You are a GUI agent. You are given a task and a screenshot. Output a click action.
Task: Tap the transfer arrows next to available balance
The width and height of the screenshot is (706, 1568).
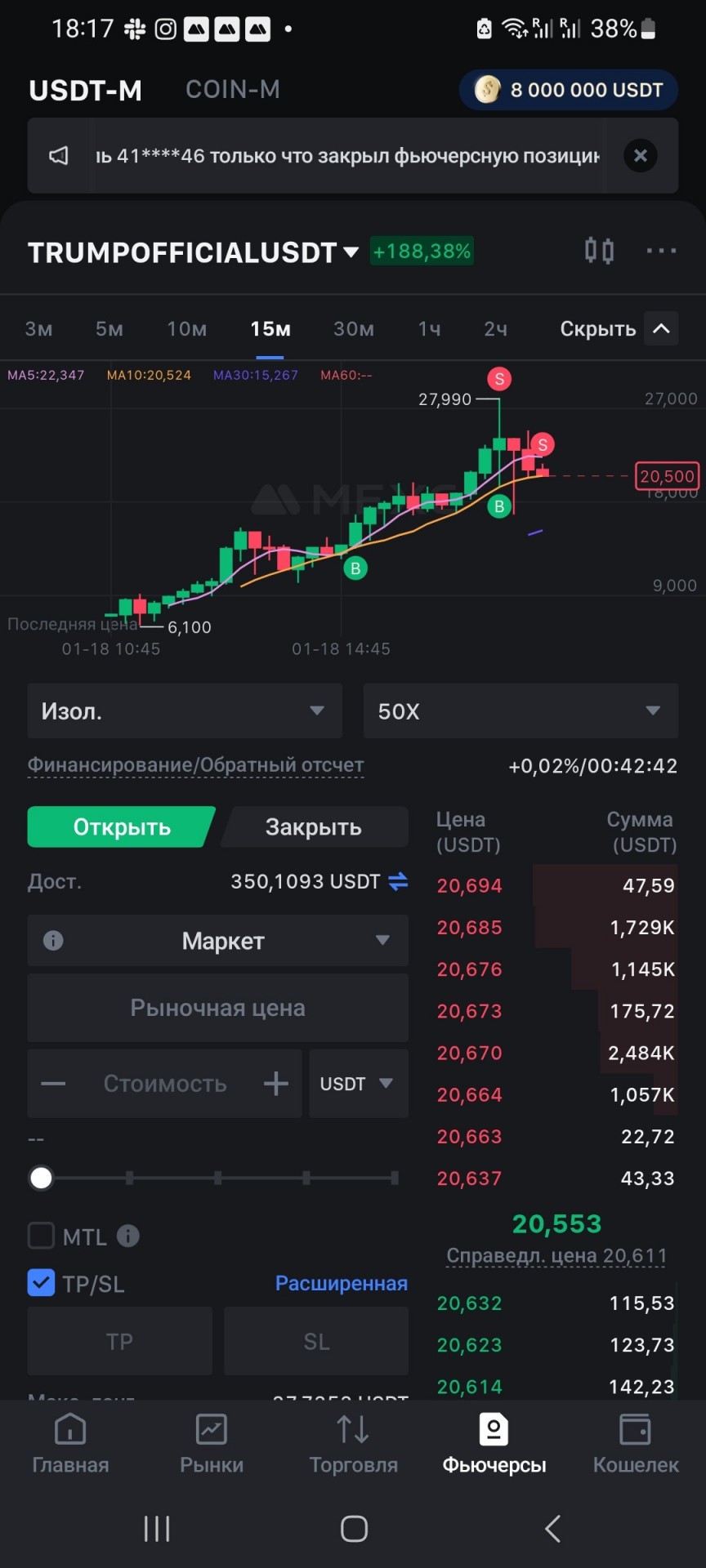coord(398,881)
